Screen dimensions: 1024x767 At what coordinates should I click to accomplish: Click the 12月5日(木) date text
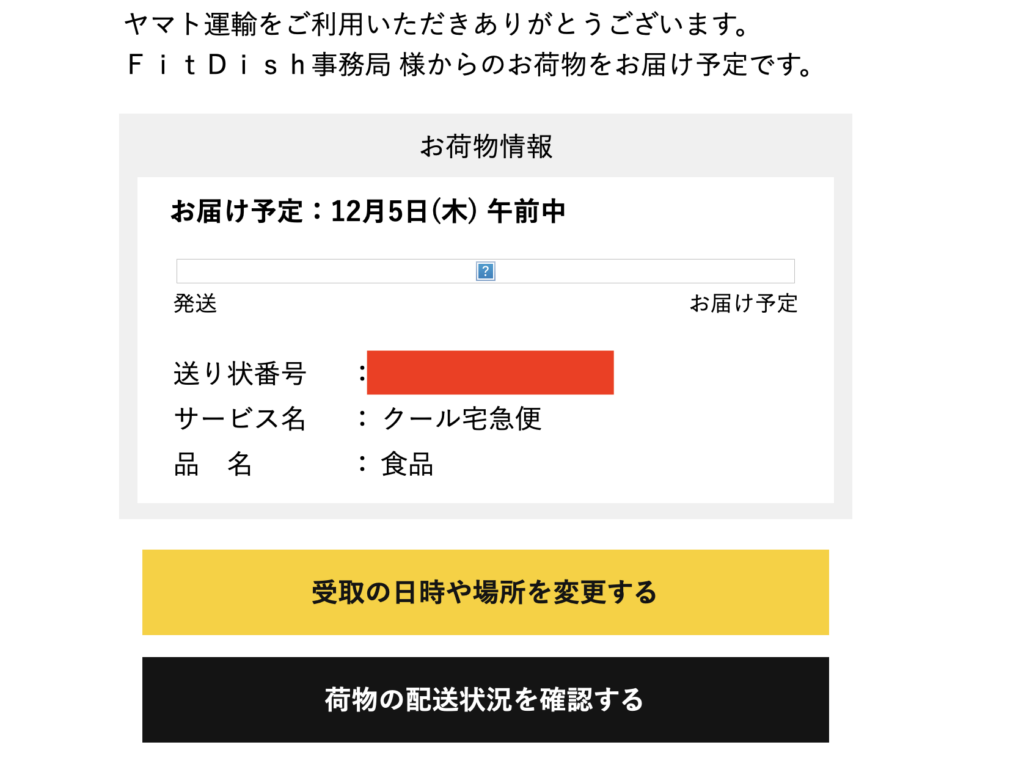(x=404, y=211)
